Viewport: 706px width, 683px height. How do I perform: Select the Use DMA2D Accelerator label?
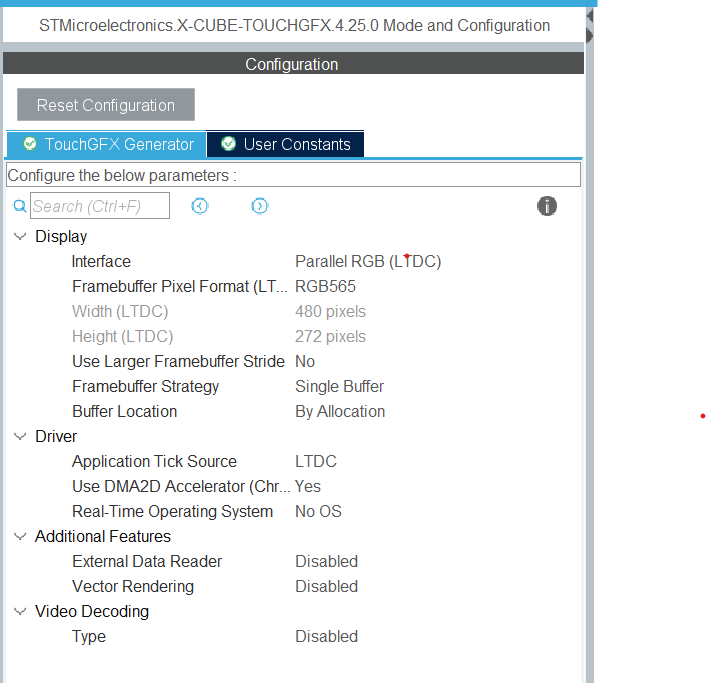coord(181,486)
